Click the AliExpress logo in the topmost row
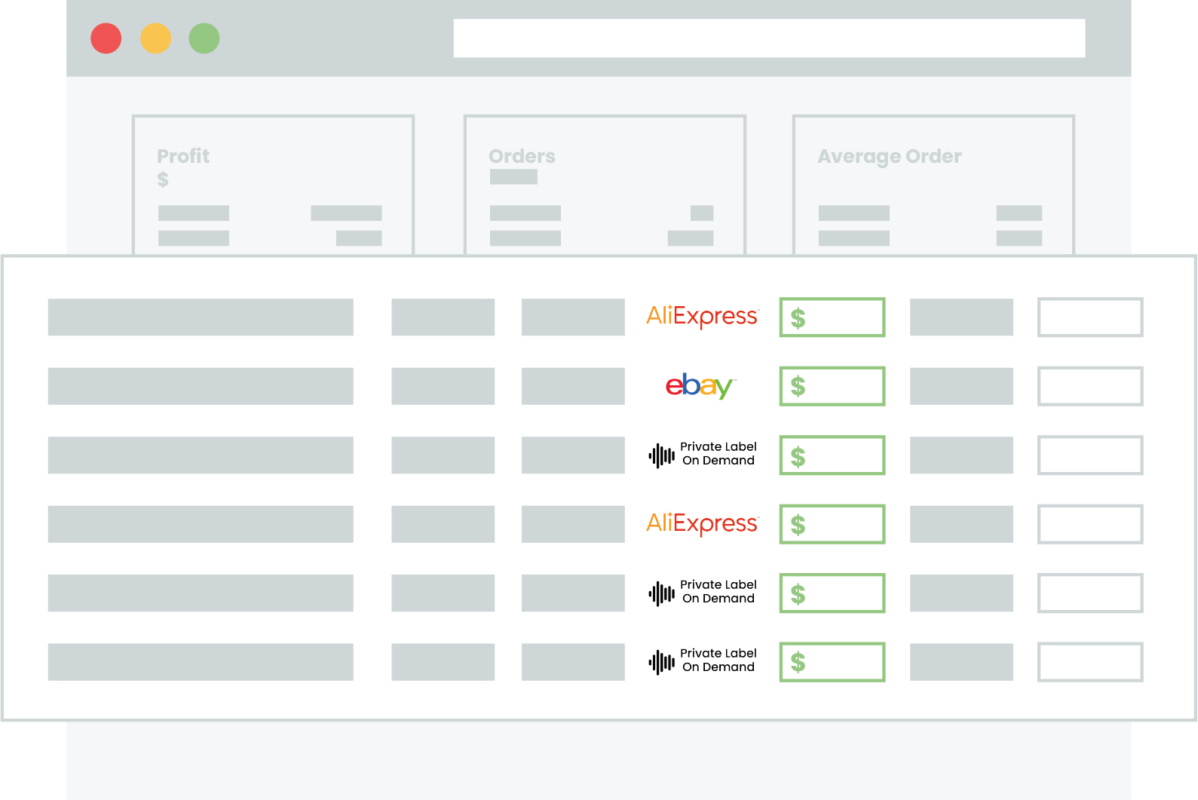 [702, 316]
